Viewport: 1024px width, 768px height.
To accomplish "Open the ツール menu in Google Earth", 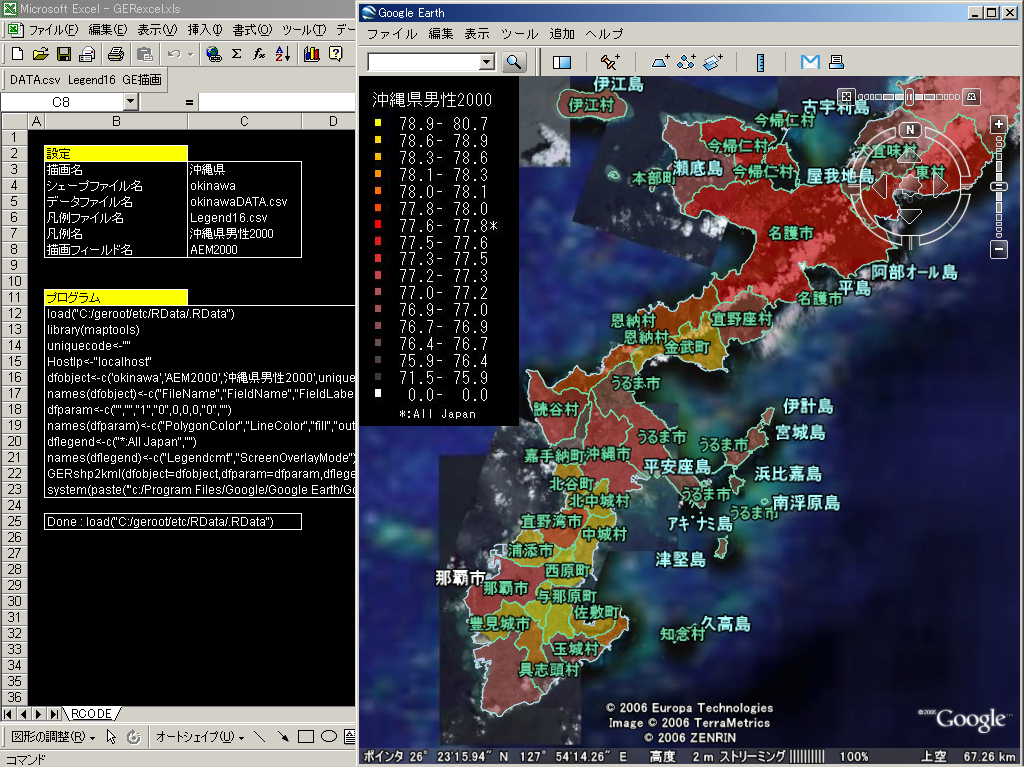I will [x=519, y=34].
